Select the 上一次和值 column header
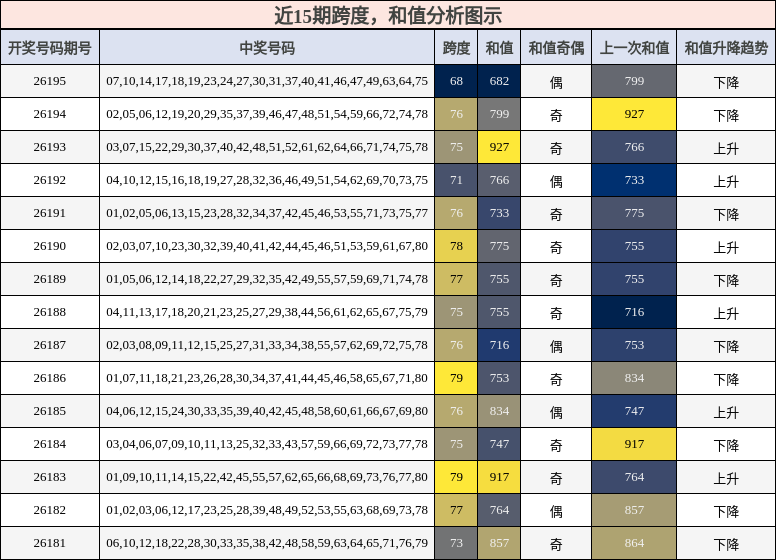 tap(634, 48)
